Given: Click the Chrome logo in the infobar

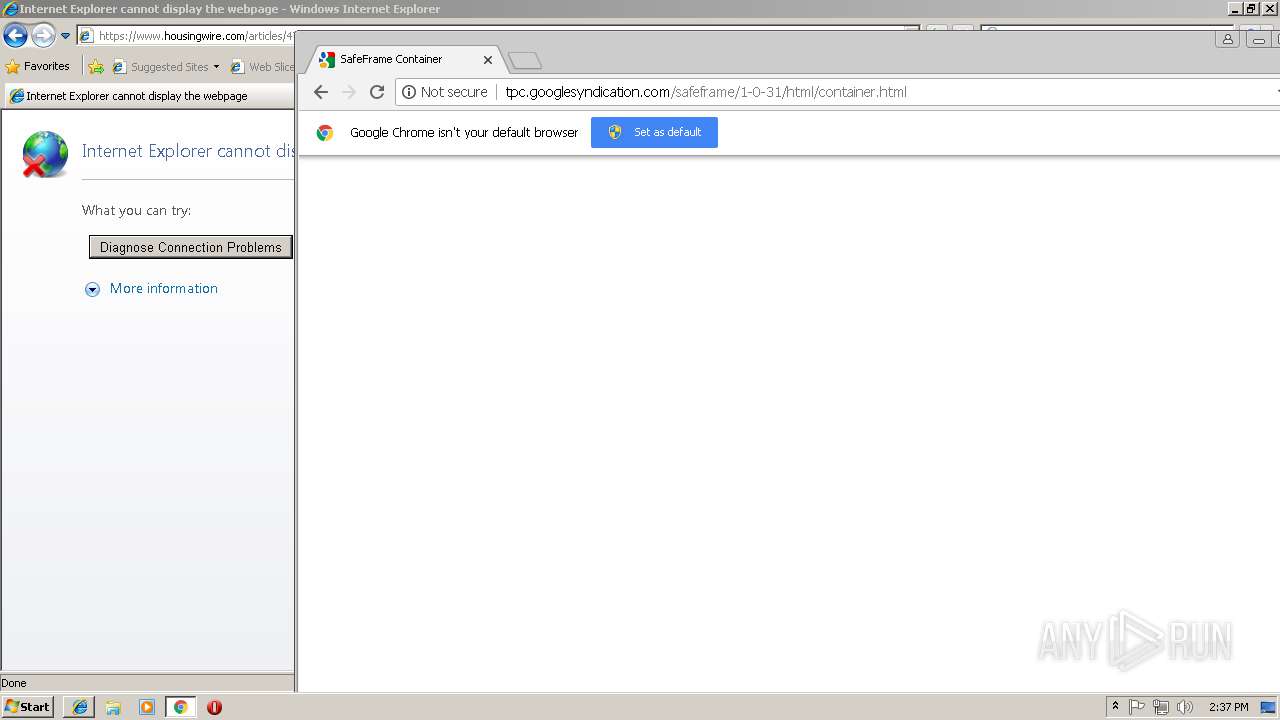Looking at the screenshot, I should pos(325,132).
